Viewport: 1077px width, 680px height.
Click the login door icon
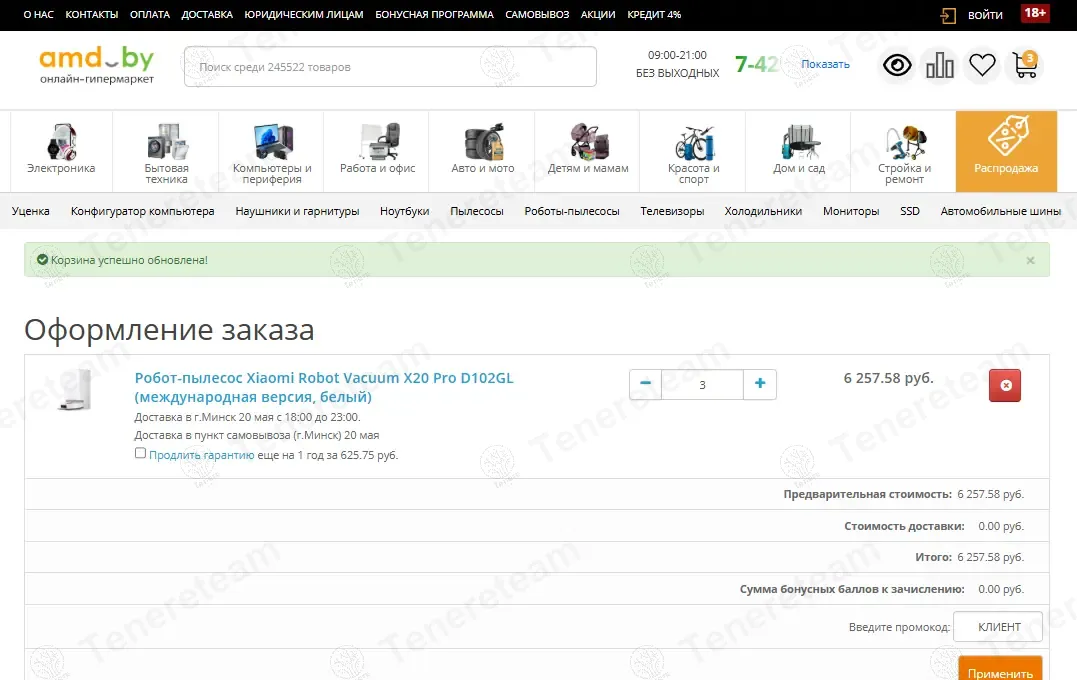pos(948,15)
